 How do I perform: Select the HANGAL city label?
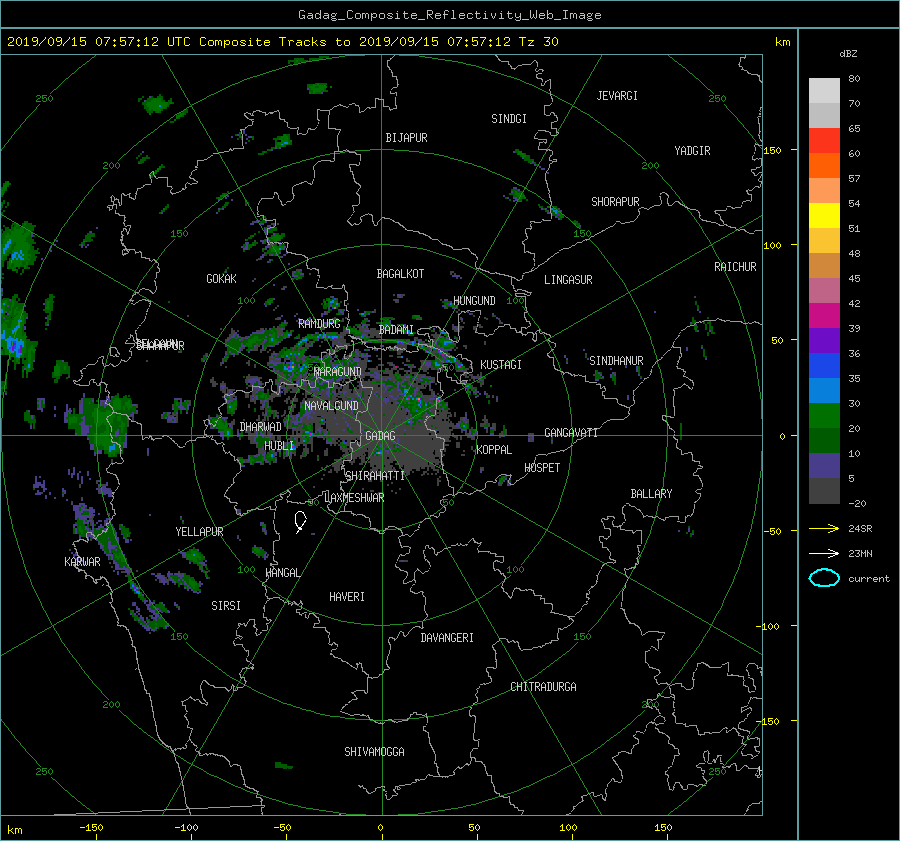coord(282,573)
